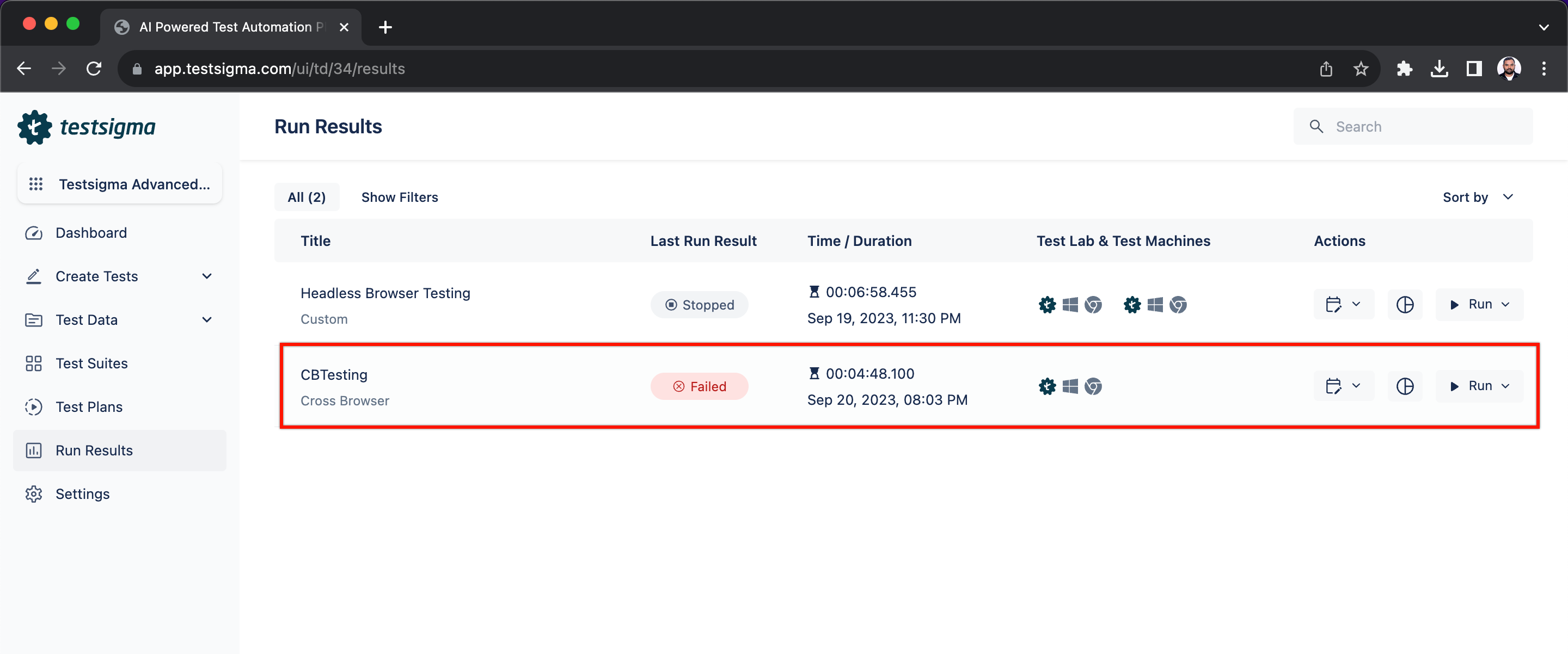This screenshot has width=1568, height=654.
Task: Click the Test Suites grid icon
Action: (33, 363)
